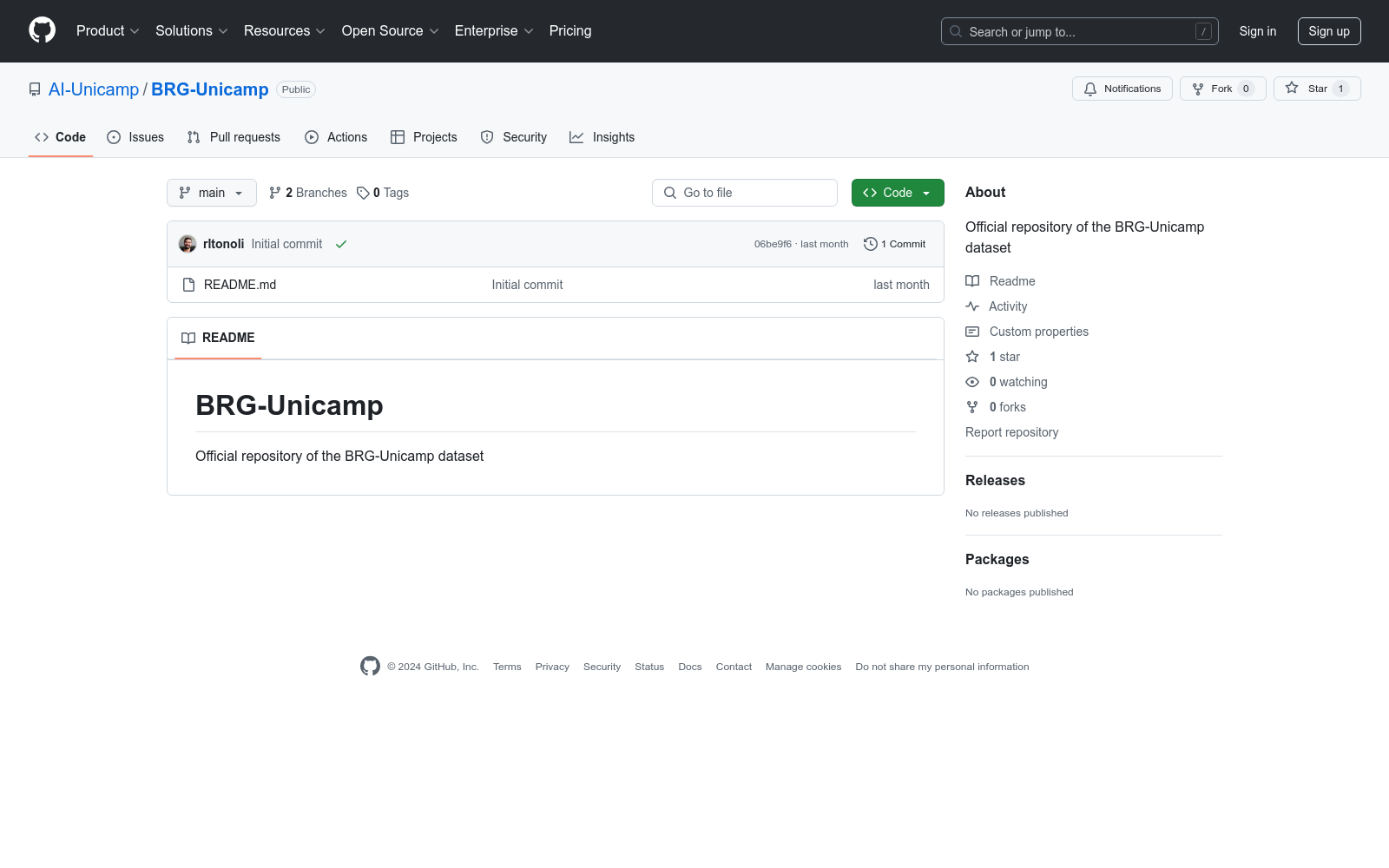Open the Enterprise dropdown

point(494,31)
